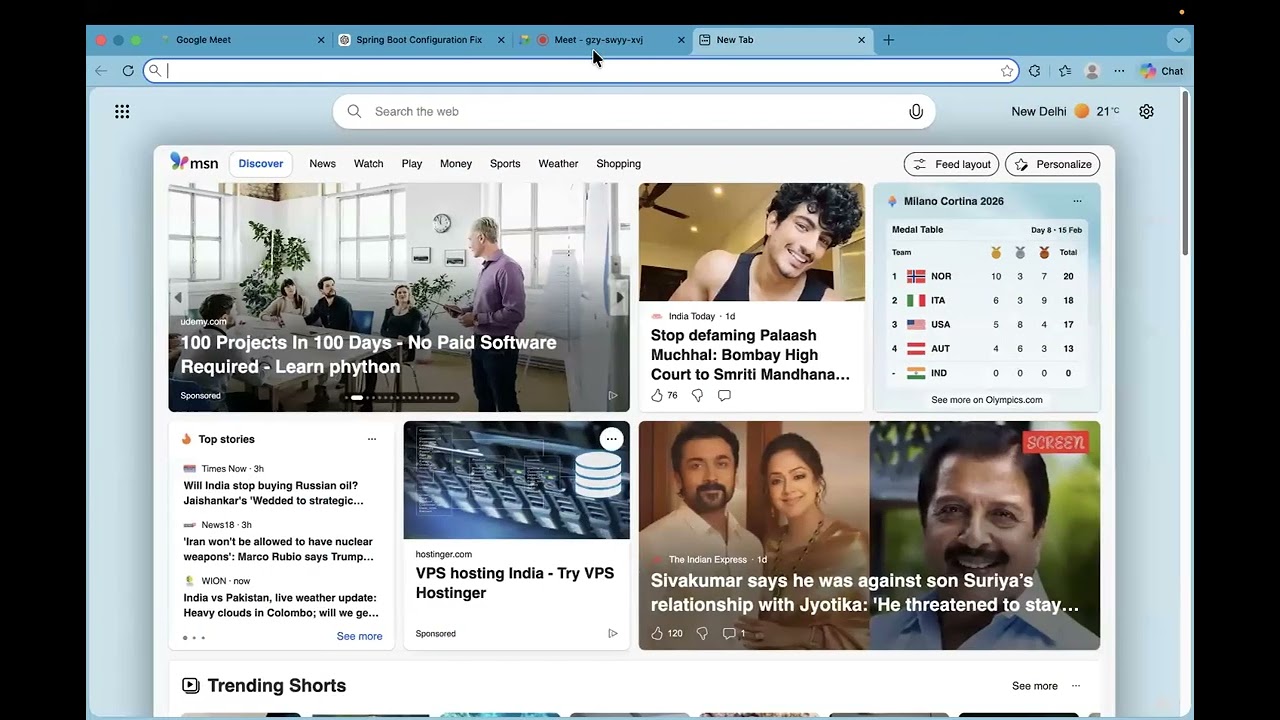Select the USA row in the medal table
1280x720 pixels.
click(986, 324)
